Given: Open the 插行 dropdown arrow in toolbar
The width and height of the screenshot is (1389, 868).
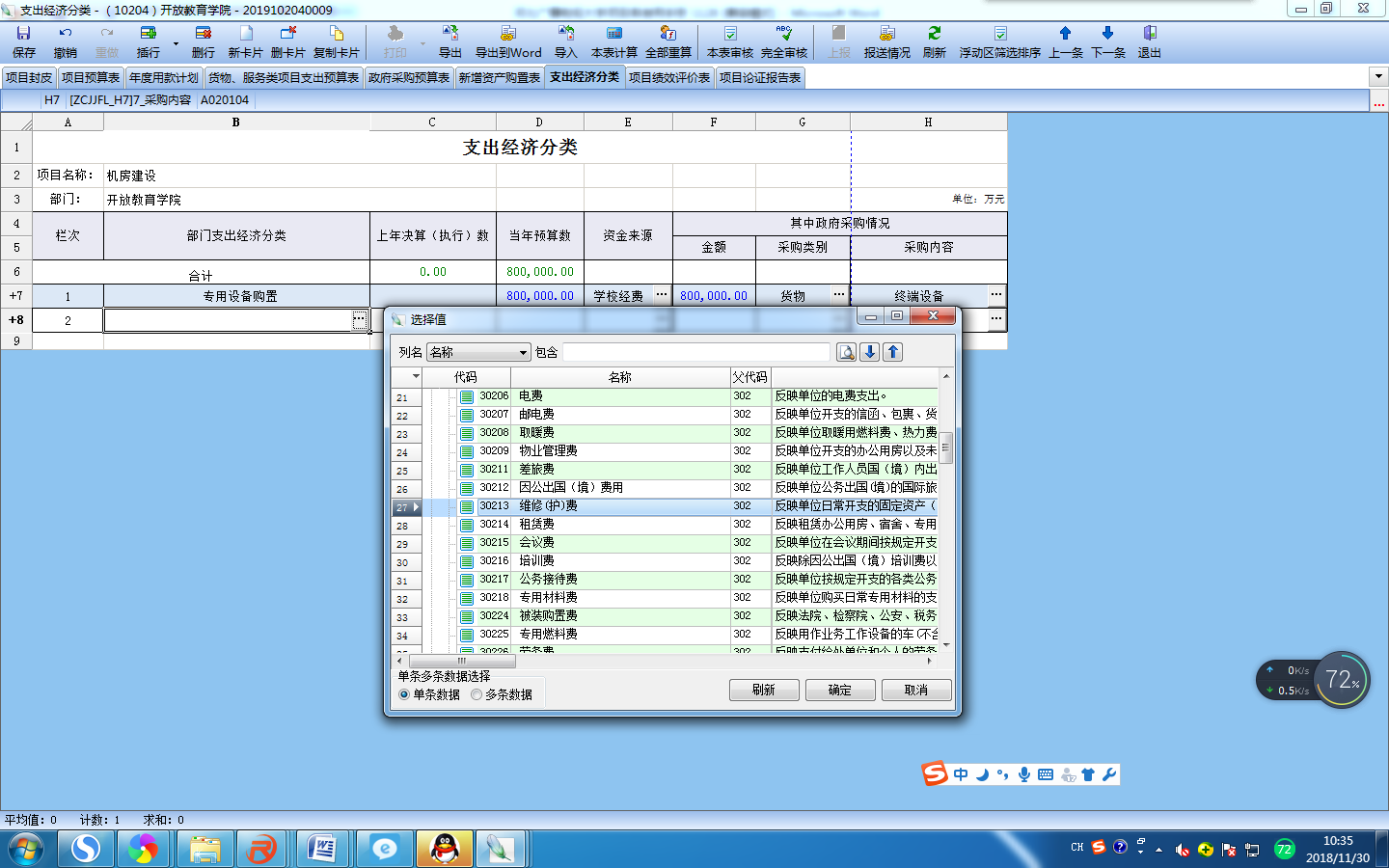Looking at the screenshot, I should 176,43.
